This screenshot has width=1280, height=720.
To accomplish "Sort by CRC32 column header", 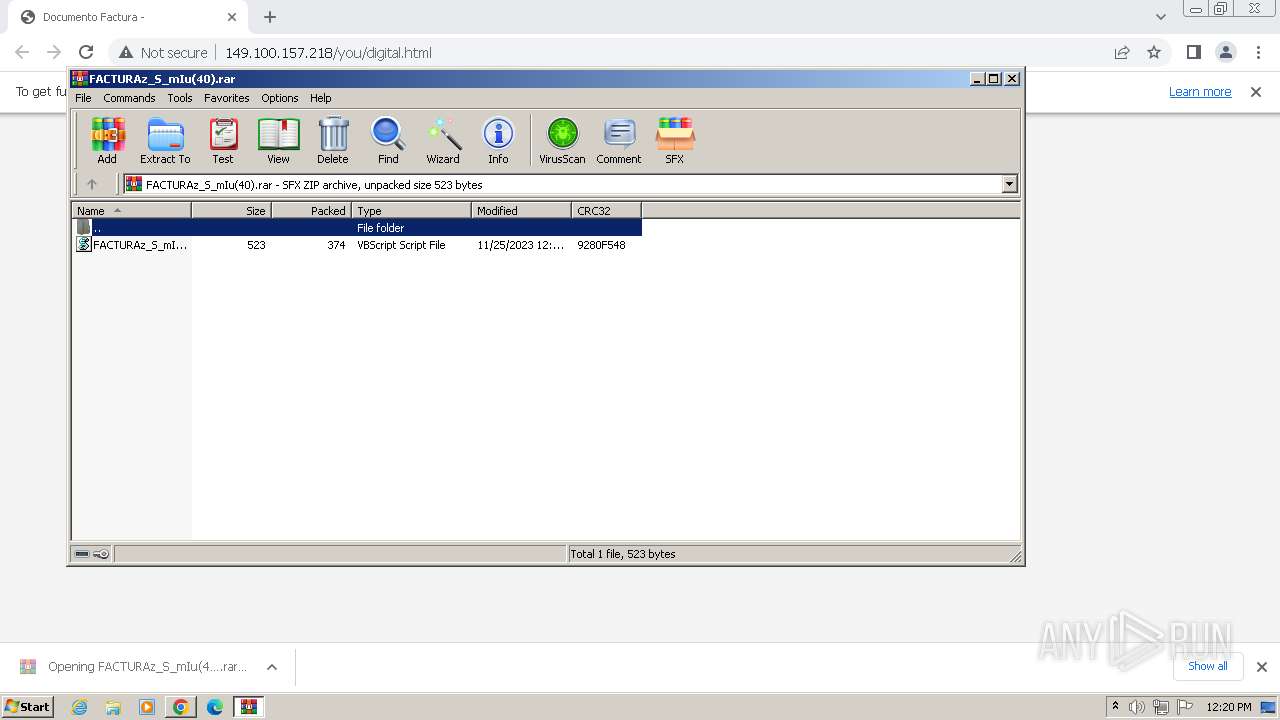I will [606, 210].
